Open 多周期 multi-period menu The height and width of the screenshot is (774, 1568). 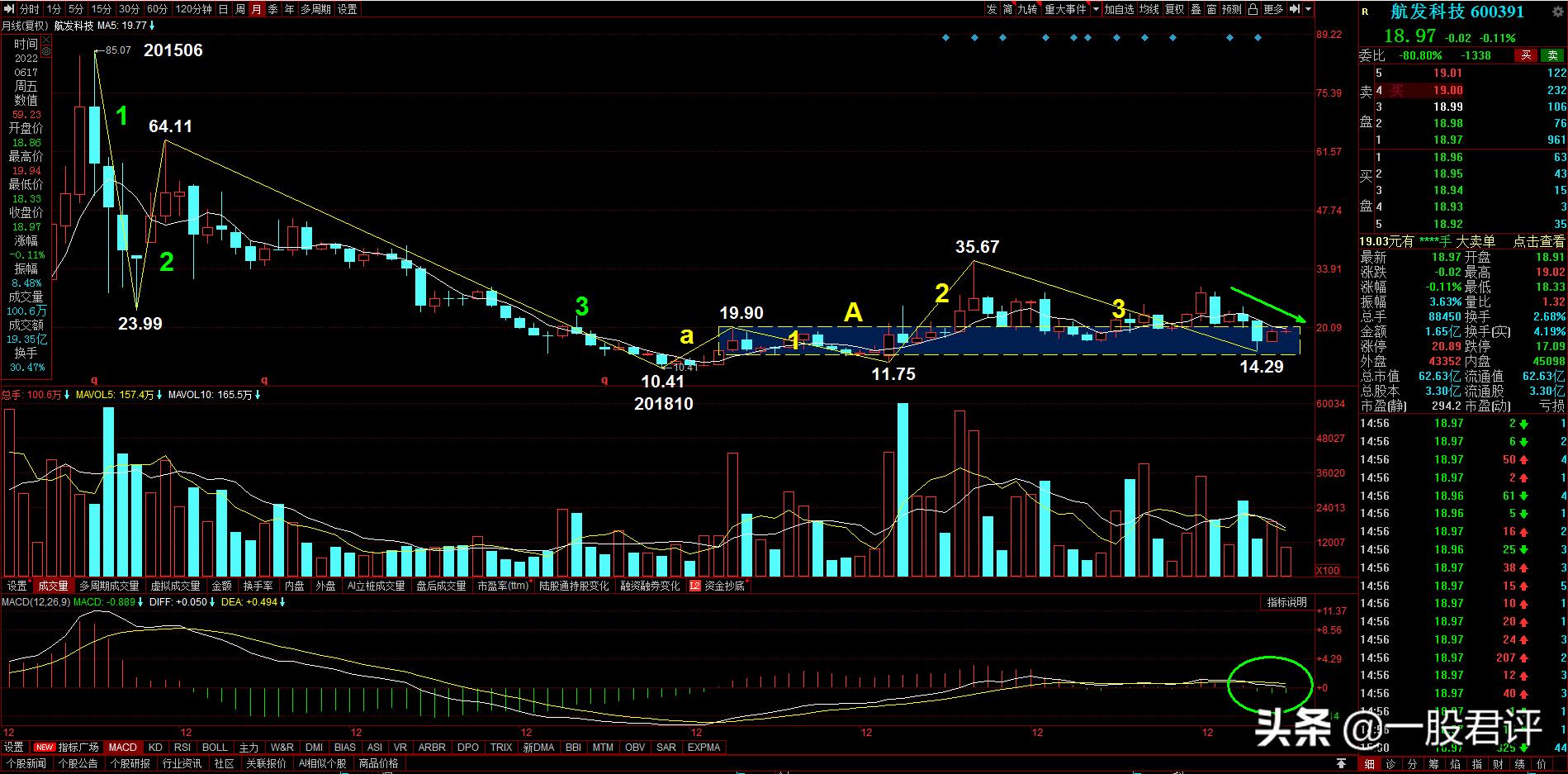(x=315, y=9)
